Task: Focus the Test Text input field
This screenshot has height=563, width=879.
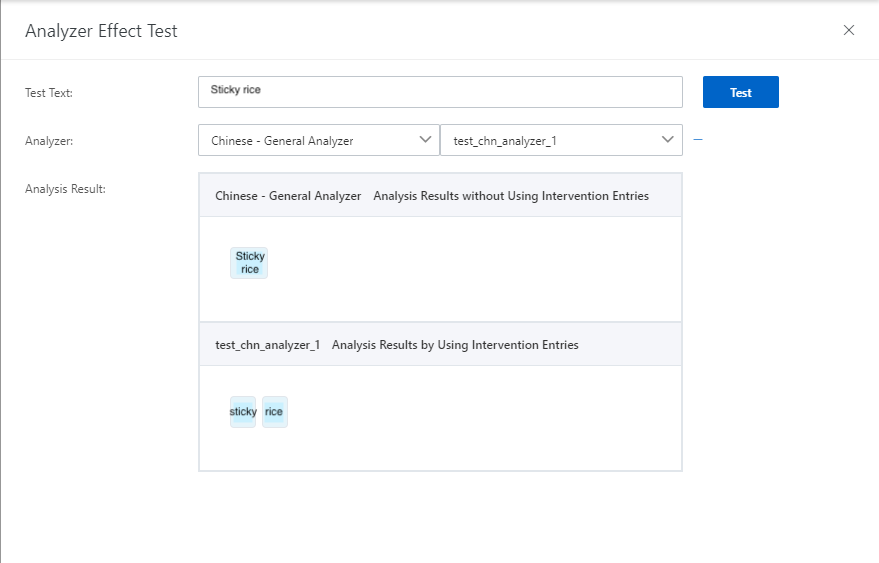Action: pos(440,92)
